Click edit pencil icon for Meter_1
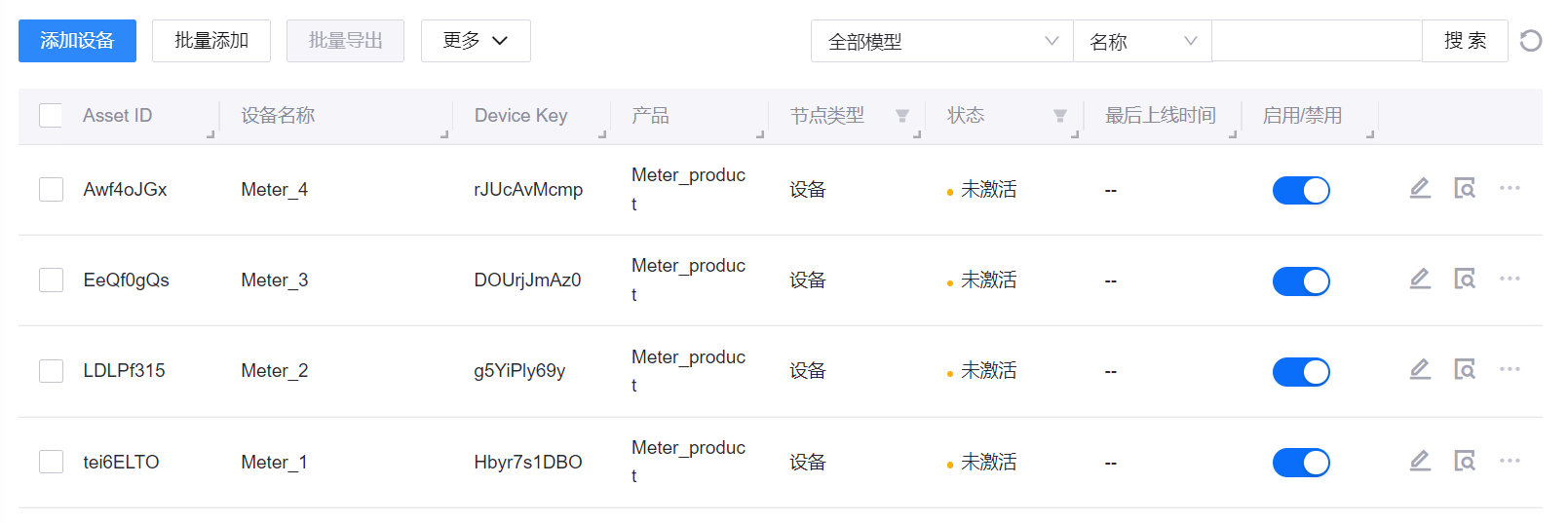The image size is (1568, 523). [1420, 460]
